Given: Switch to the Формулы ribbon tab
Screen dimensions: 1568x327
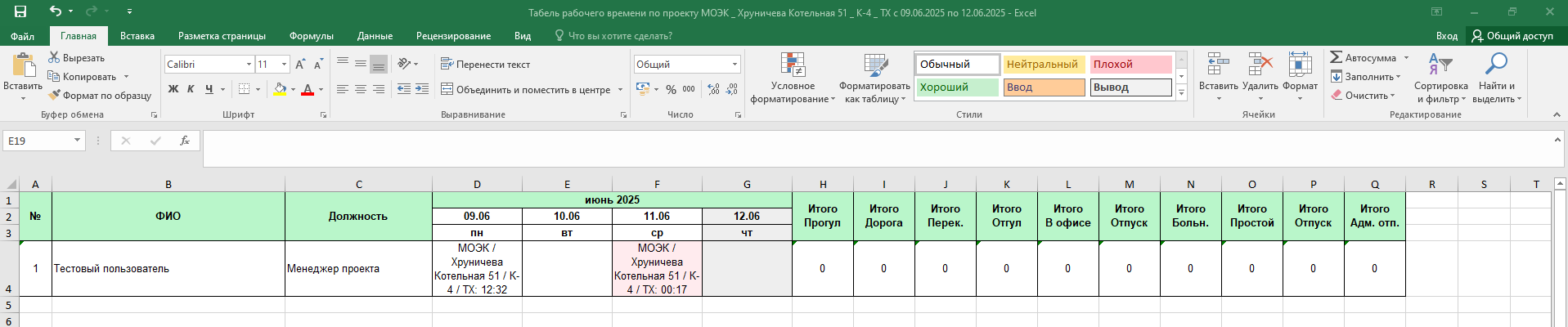Looking at the screenshot, I should (311, 36).
